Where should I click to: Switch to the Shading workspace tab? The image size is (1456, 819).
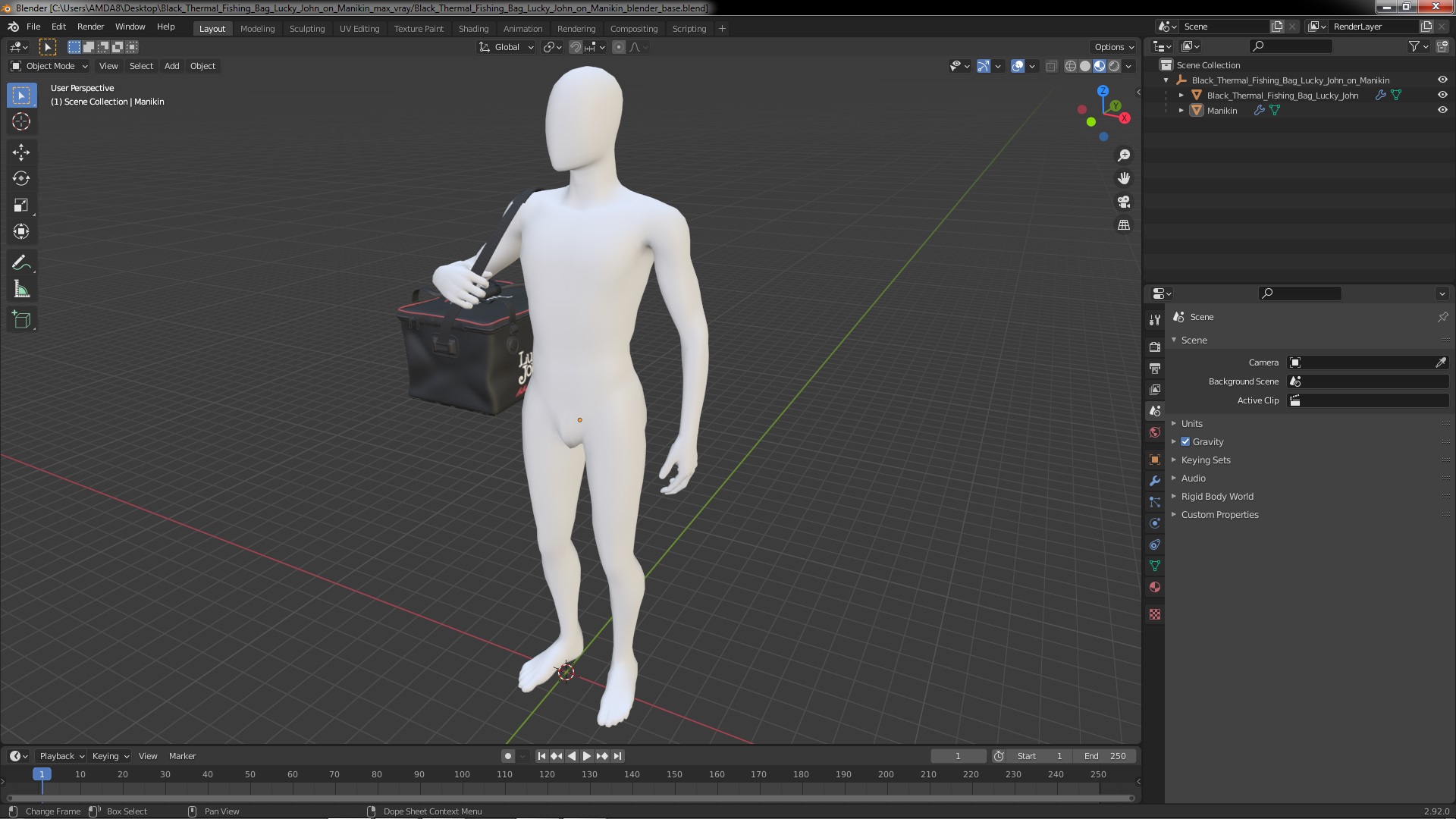(x=473, y=28)
